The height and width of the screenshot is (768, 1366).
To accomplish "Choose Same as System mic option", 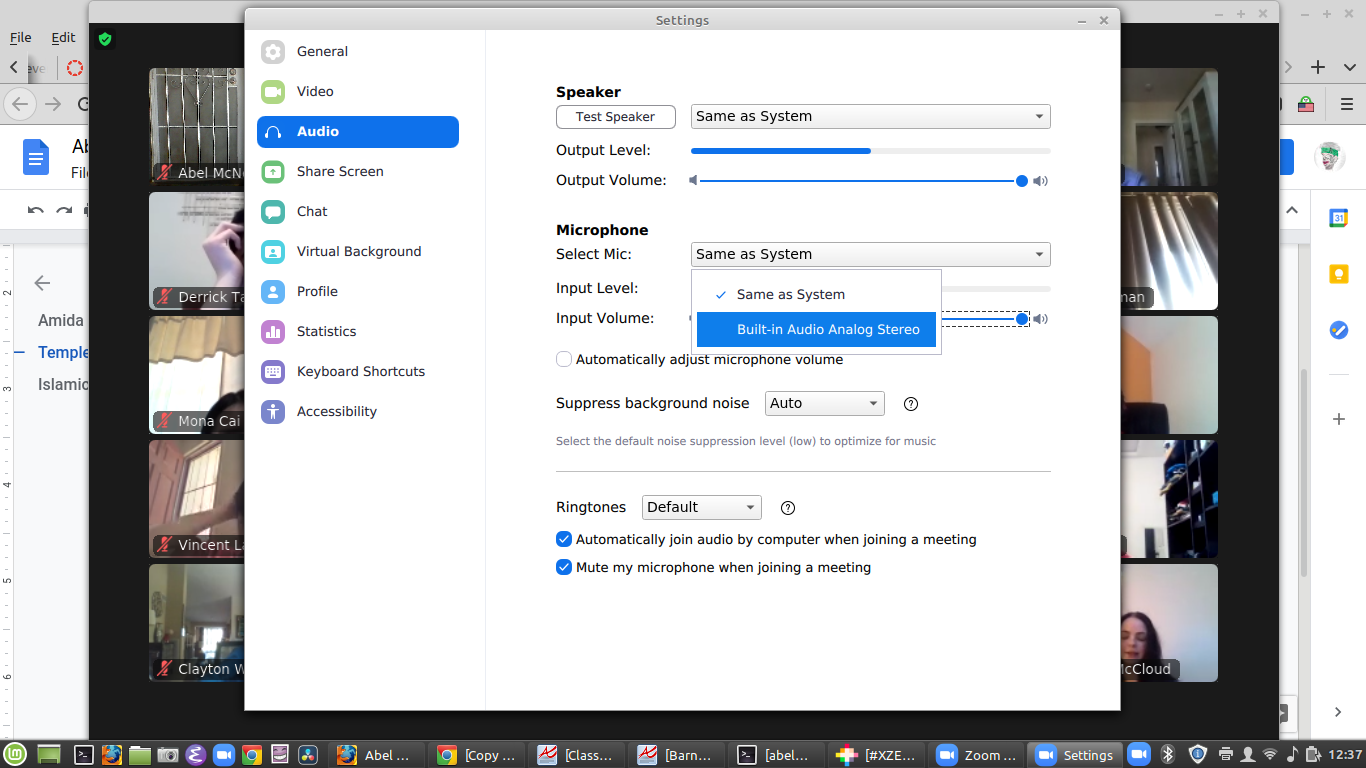I will click(x=816, y=295).
